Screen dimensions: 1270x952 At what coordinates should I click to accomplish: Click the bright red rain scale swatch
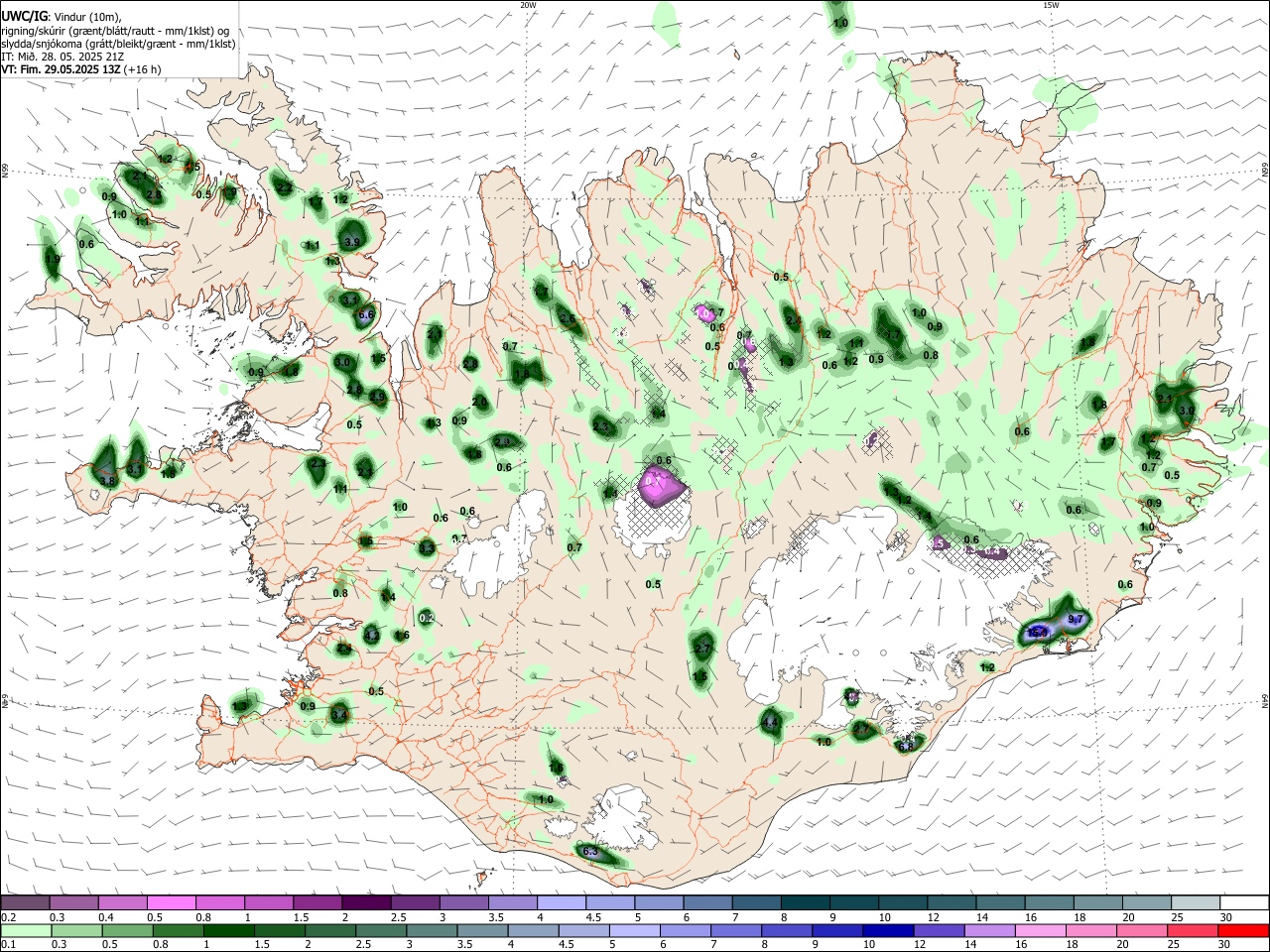pyautogui.click(x=1243, y=930)
